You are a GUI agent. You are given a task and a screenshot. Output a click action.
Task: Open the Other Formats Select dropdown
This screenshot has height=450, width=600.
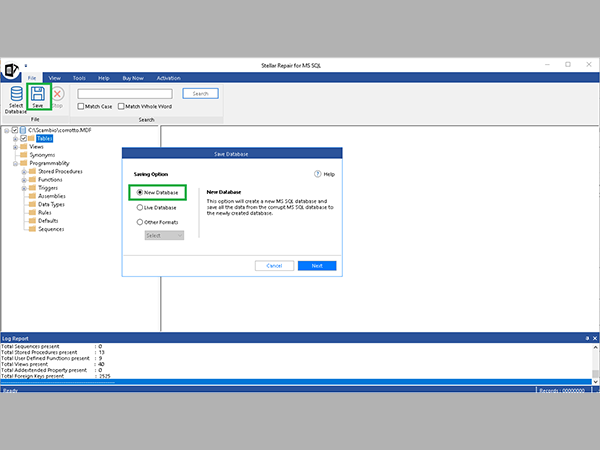pos(164,235)
